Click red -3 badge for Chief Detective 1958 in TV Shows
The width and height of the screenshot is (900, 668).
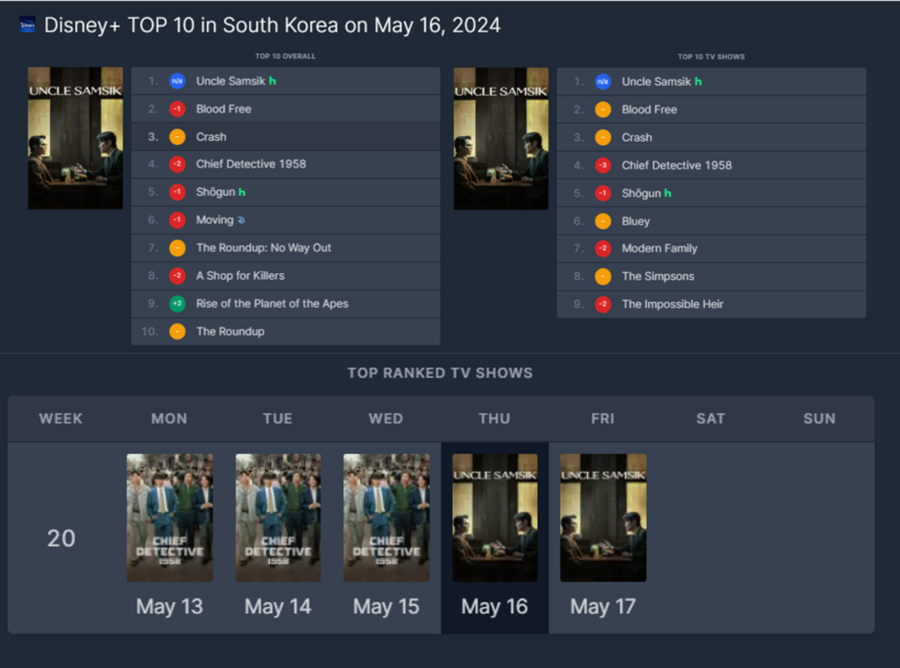click(603, 165)
